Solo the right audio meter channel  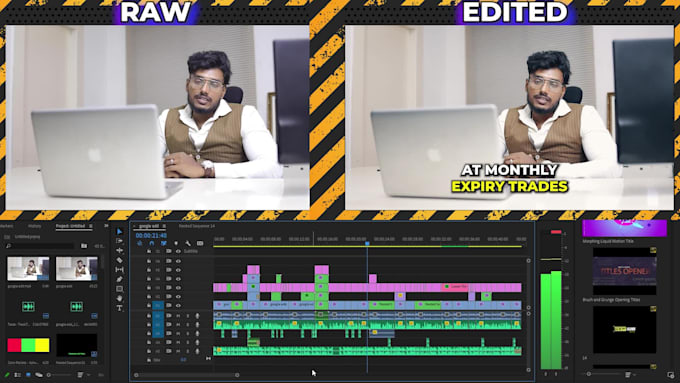[x=556, y=373]
